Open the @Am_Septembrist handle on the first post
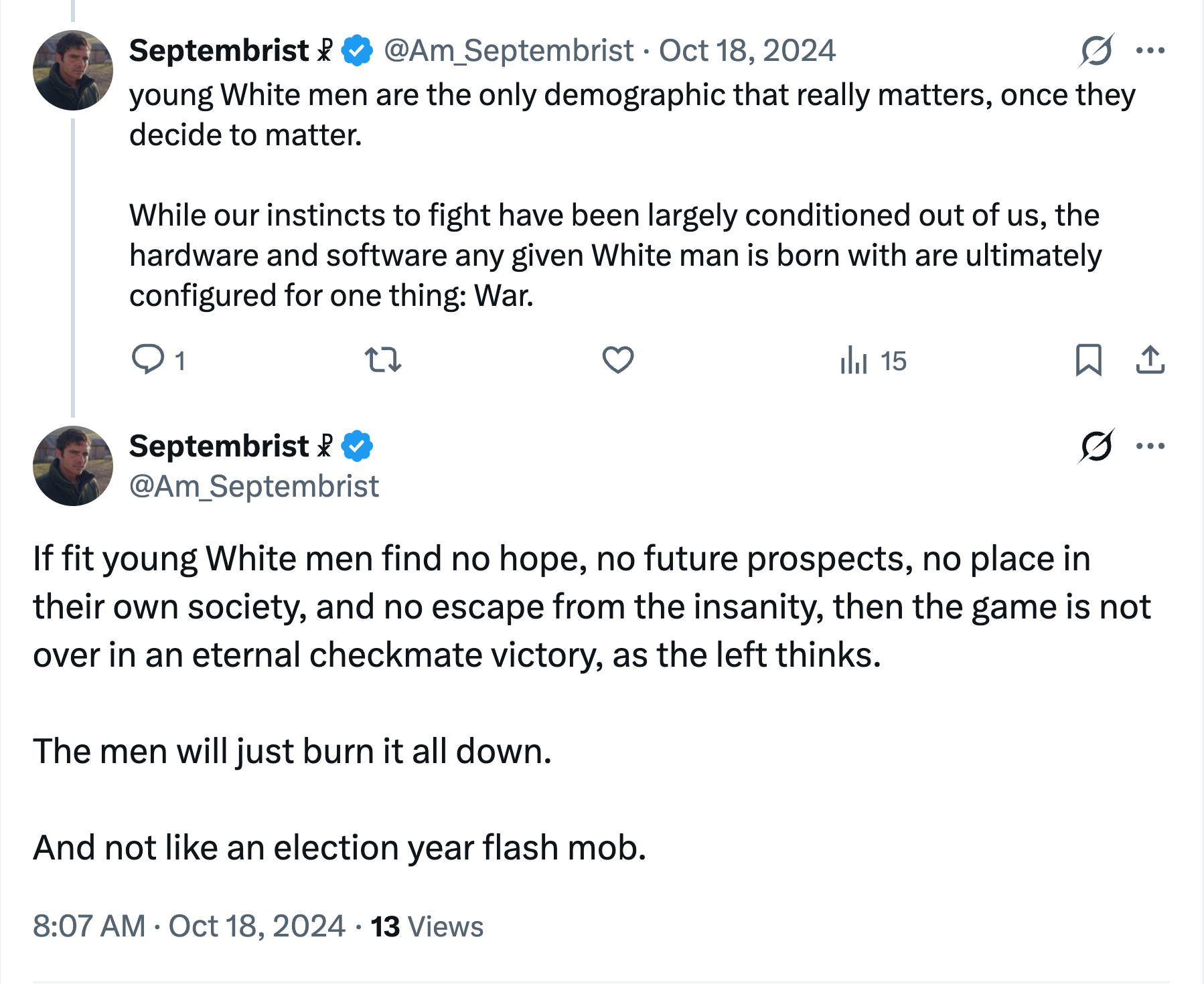Viewport: 1204px width, 984px height. [508, 51]
